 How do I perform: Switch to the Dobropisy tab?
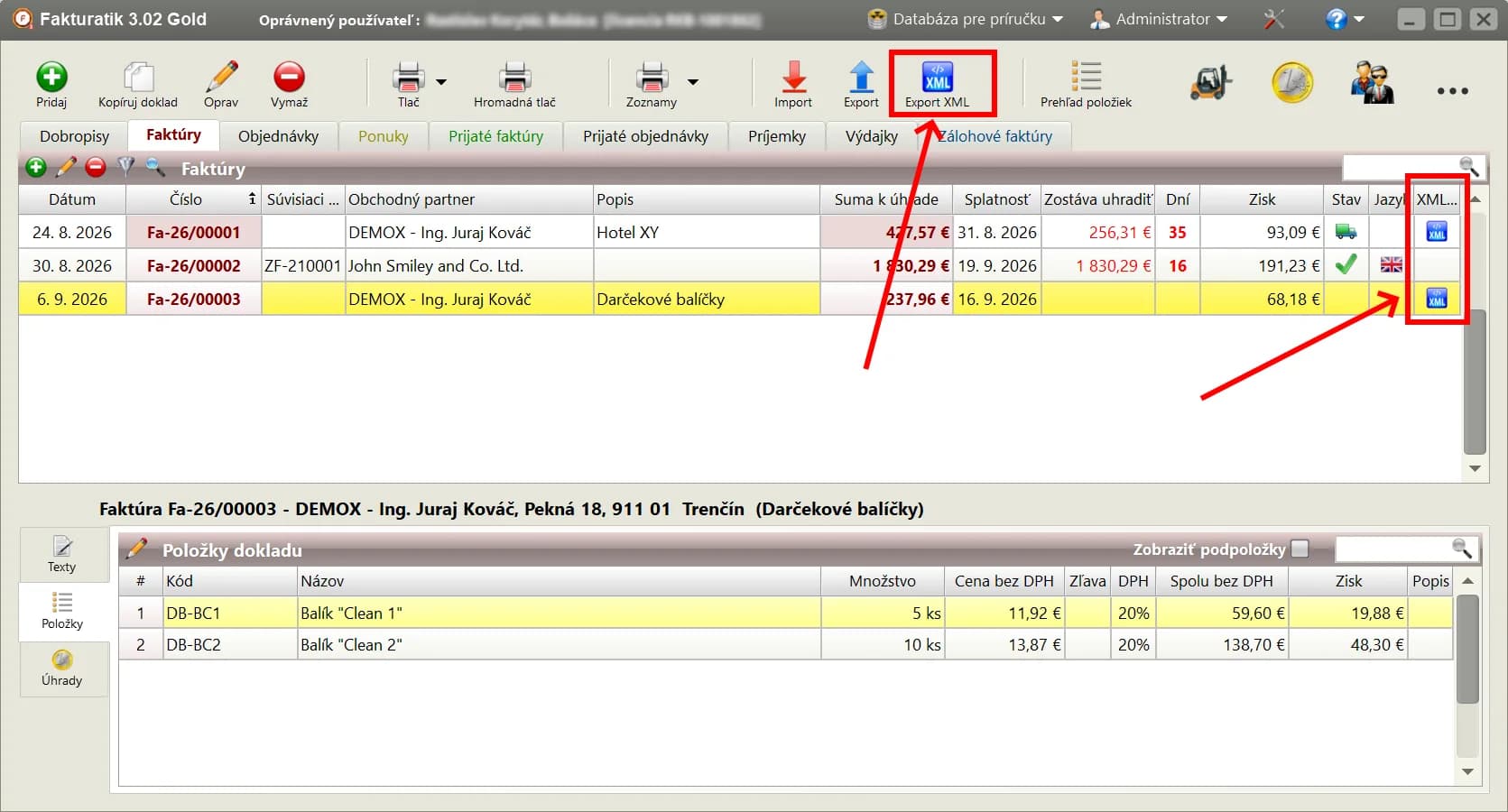click(74, 136)
